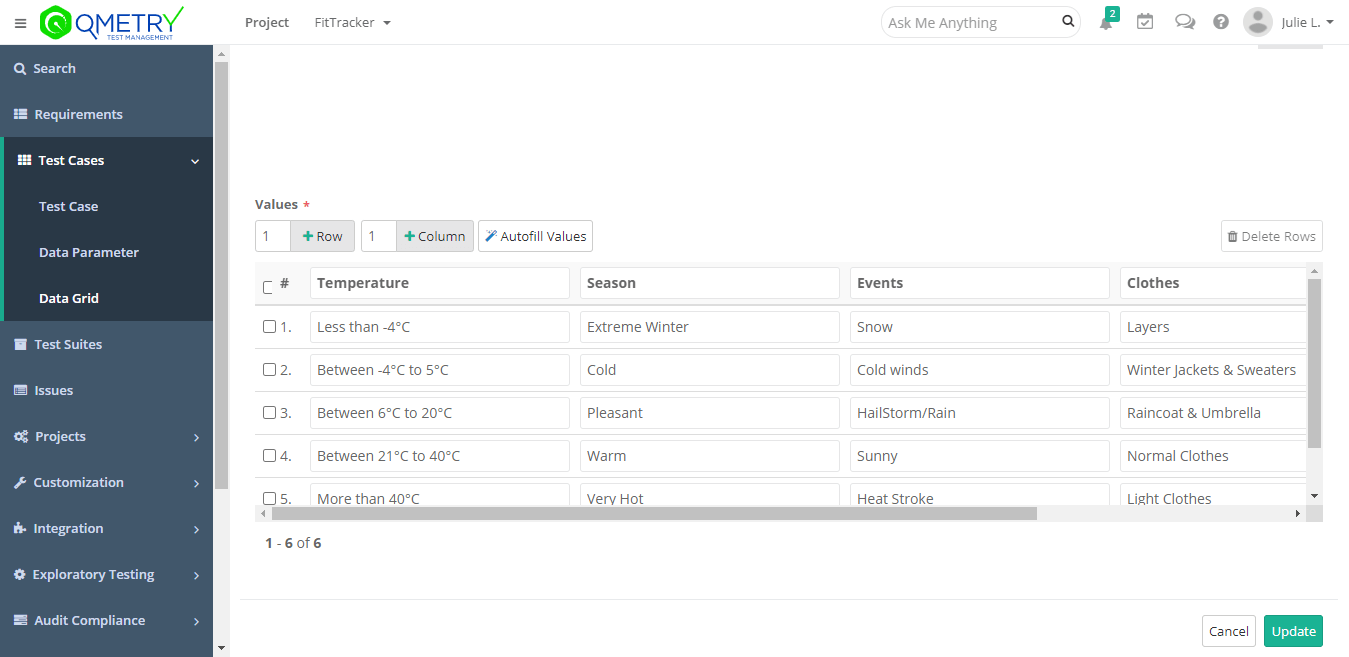Click the Temperature column header field
This screenshot has height=657, width=1349.
point(440,283)
